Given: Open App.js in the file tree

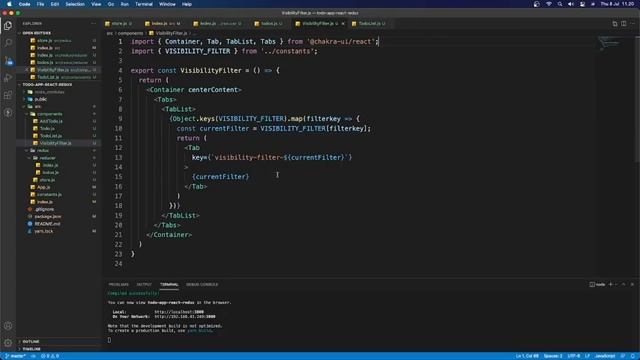Looking at the screenshot, I should (43, 187).
